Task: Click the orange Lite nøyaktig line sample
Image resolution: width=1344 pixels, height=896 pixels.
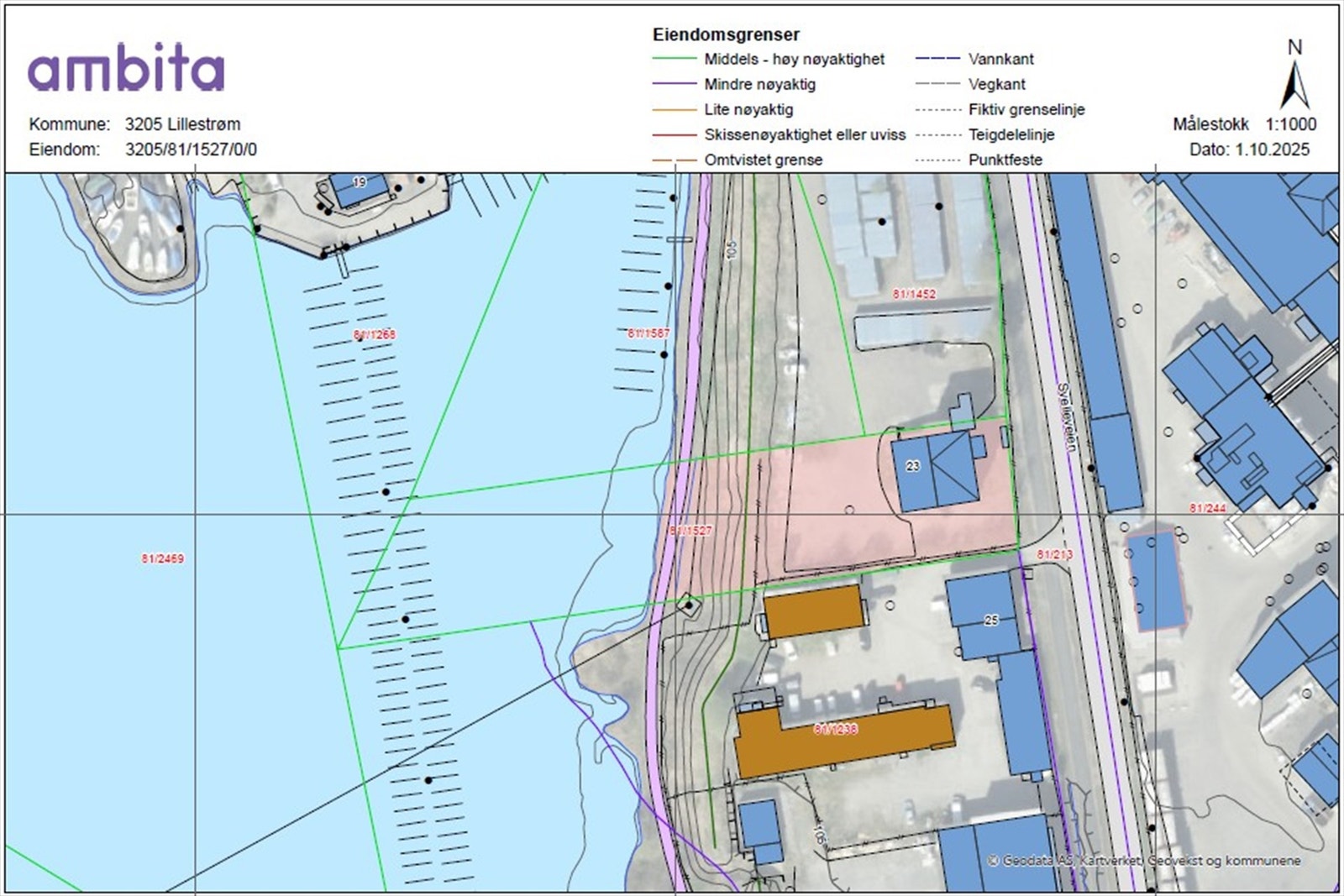Action: coord(675,109)
